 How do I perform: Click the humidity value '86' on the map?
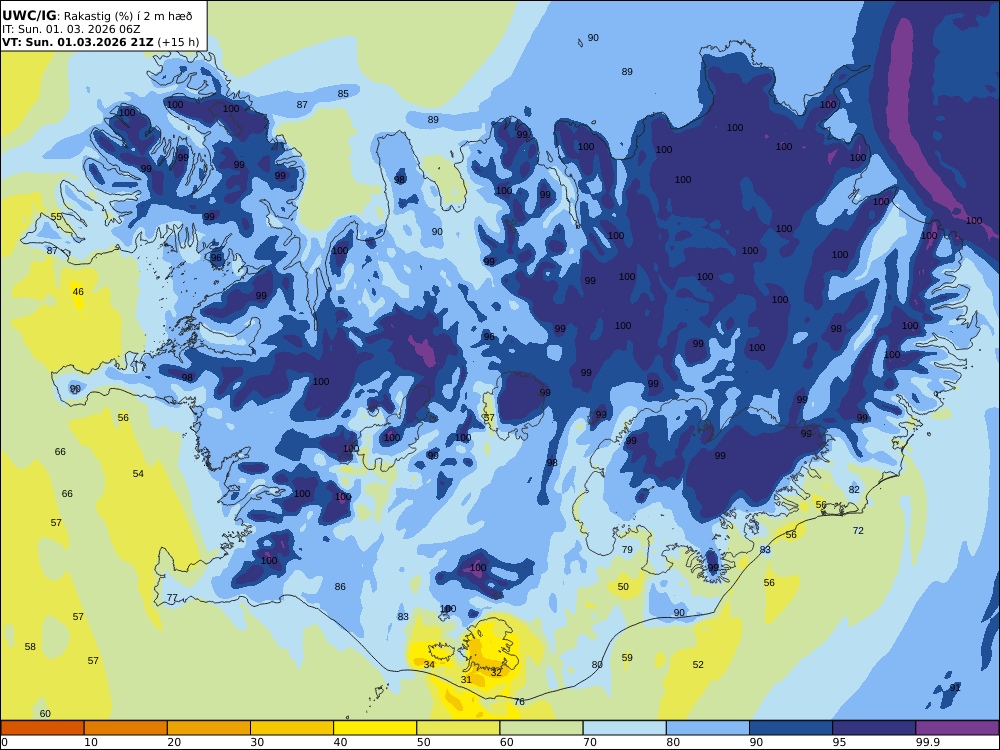(340, 587)
